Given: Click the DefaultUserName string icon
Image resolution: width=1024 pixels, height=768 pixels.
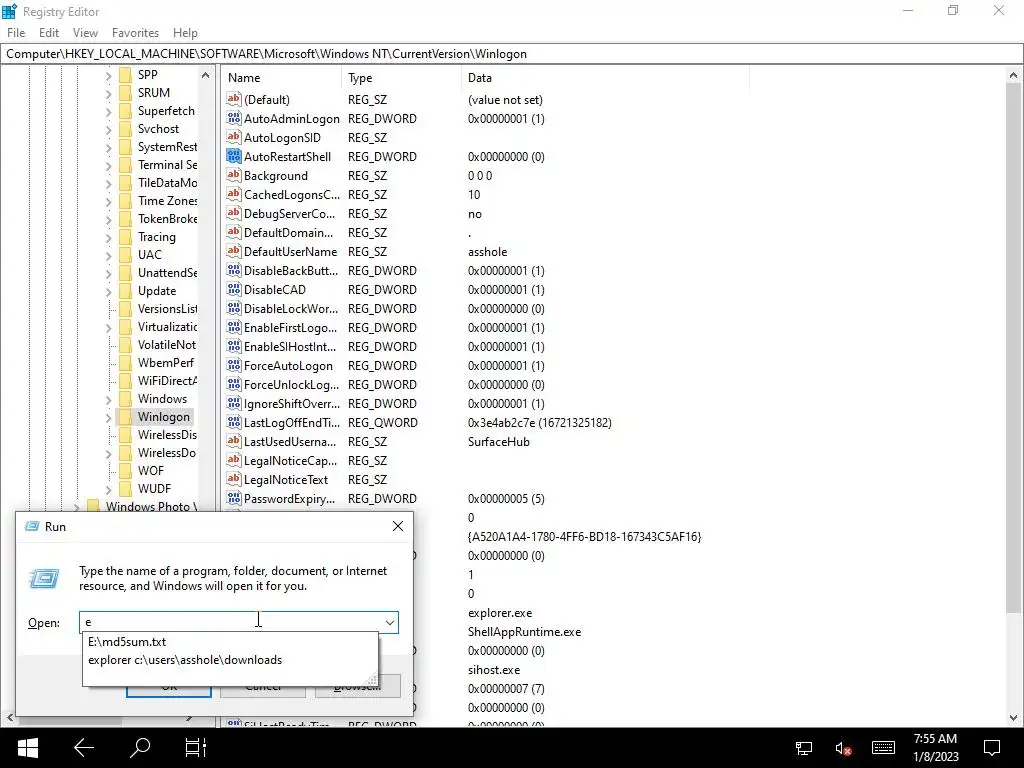Looking at the screenshot, I should point(234,251).
